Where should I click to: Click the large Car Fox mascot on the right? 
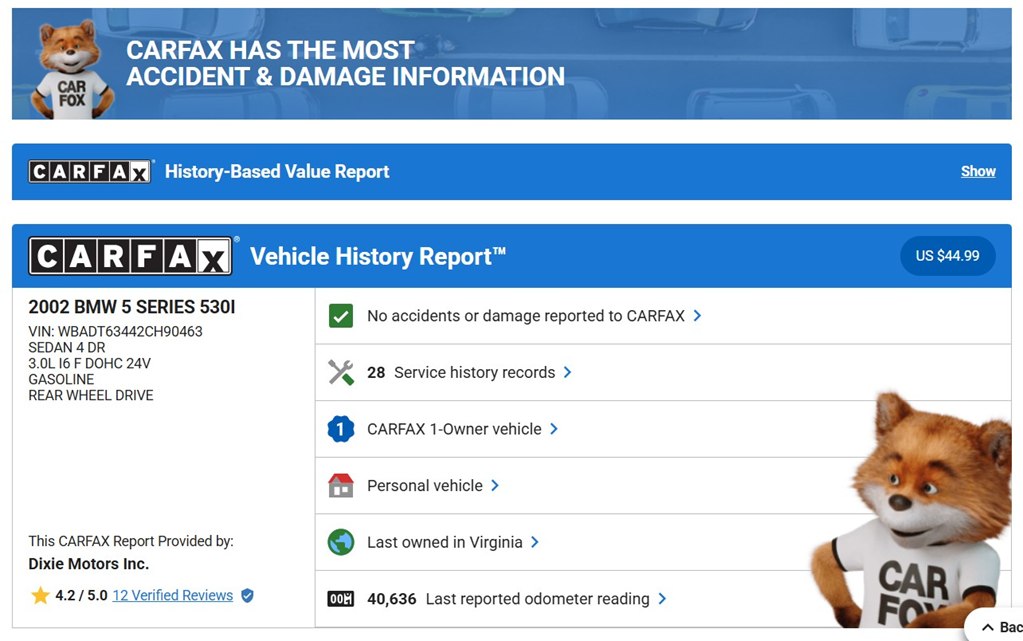point(912,509)
